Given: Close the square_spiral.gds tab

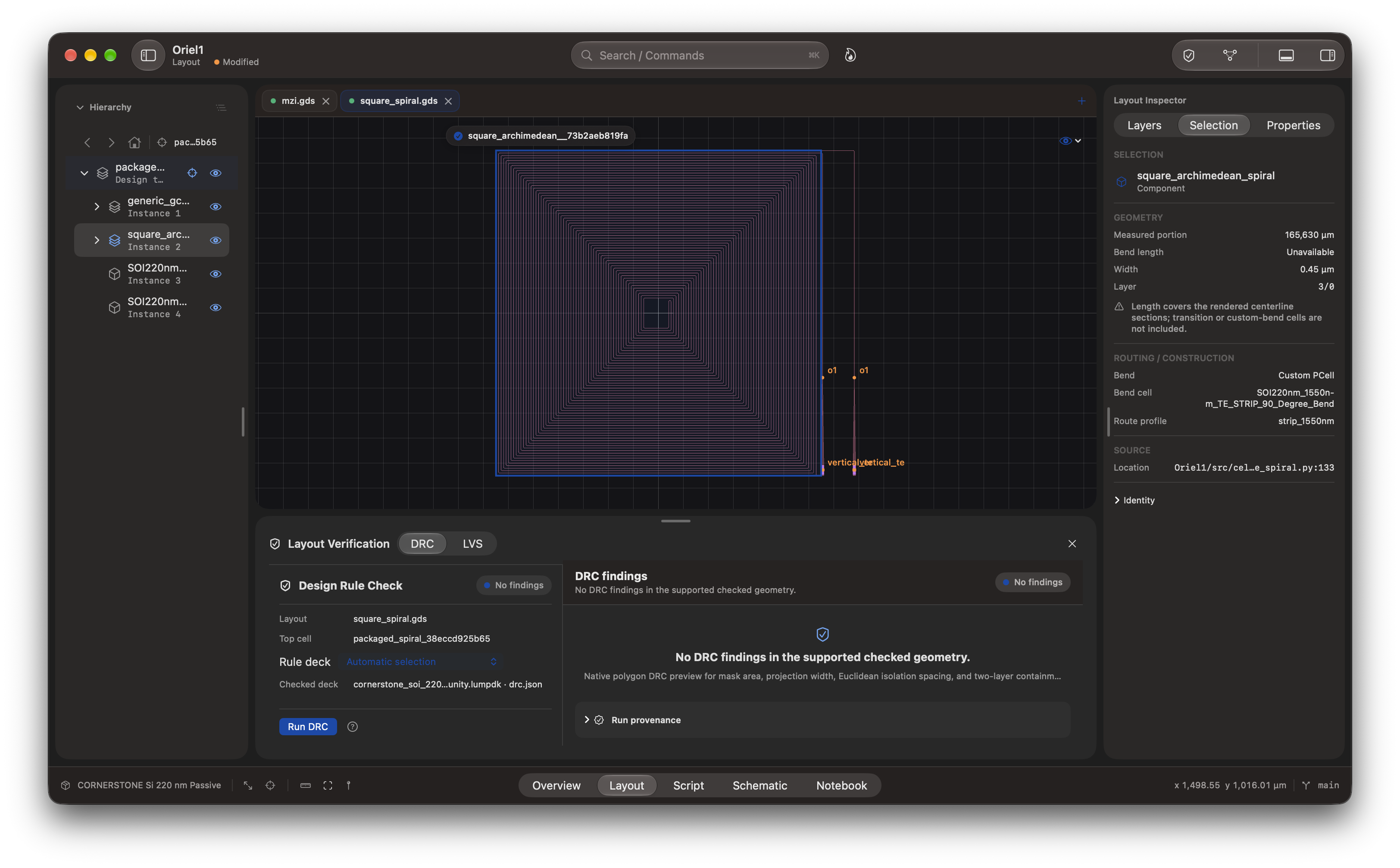Looking at the screenshot, I should coord(448,101).
